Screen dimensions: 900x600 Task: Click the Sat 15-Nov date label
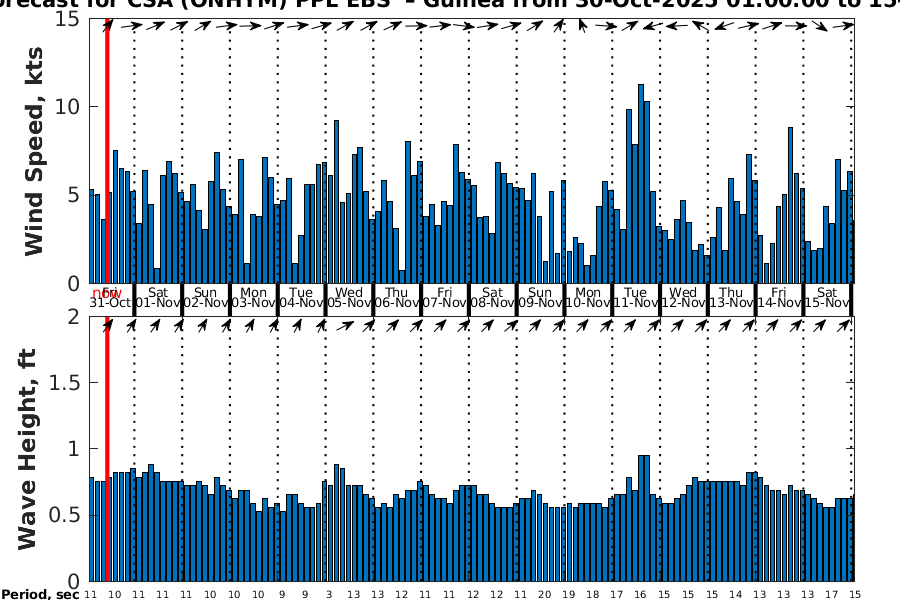coord(827,297)
